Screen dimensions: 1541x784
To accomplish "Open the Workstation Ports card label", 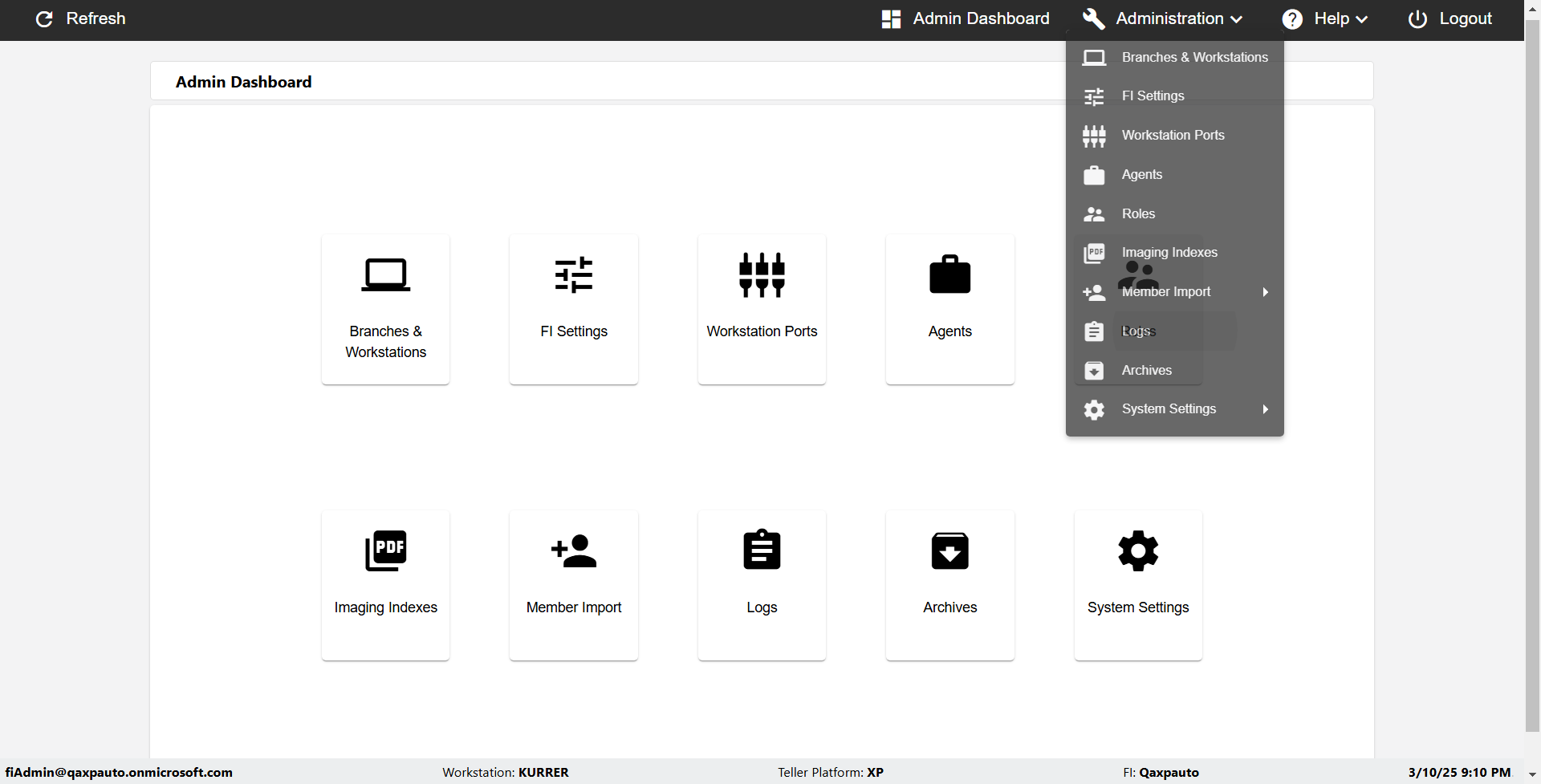I will [762, 331].
